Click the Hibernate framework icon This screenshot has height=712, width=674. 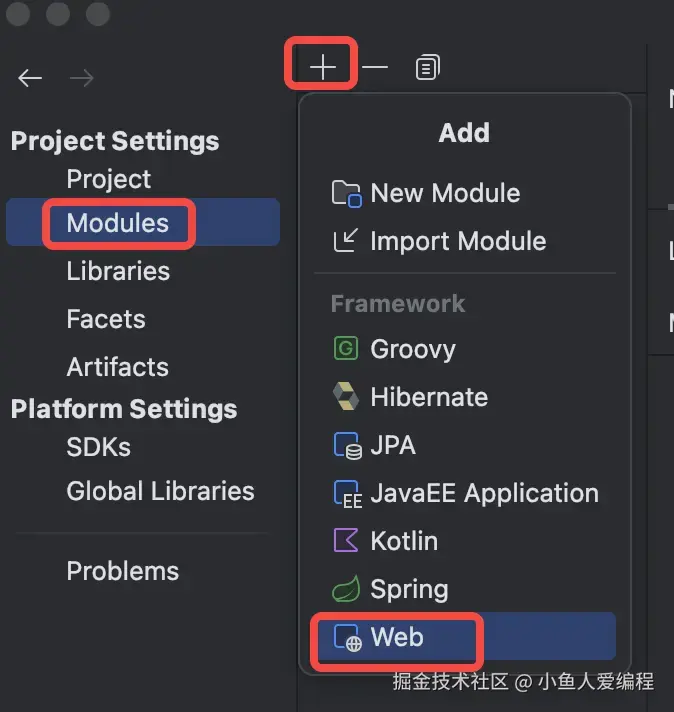pos(345,397)
